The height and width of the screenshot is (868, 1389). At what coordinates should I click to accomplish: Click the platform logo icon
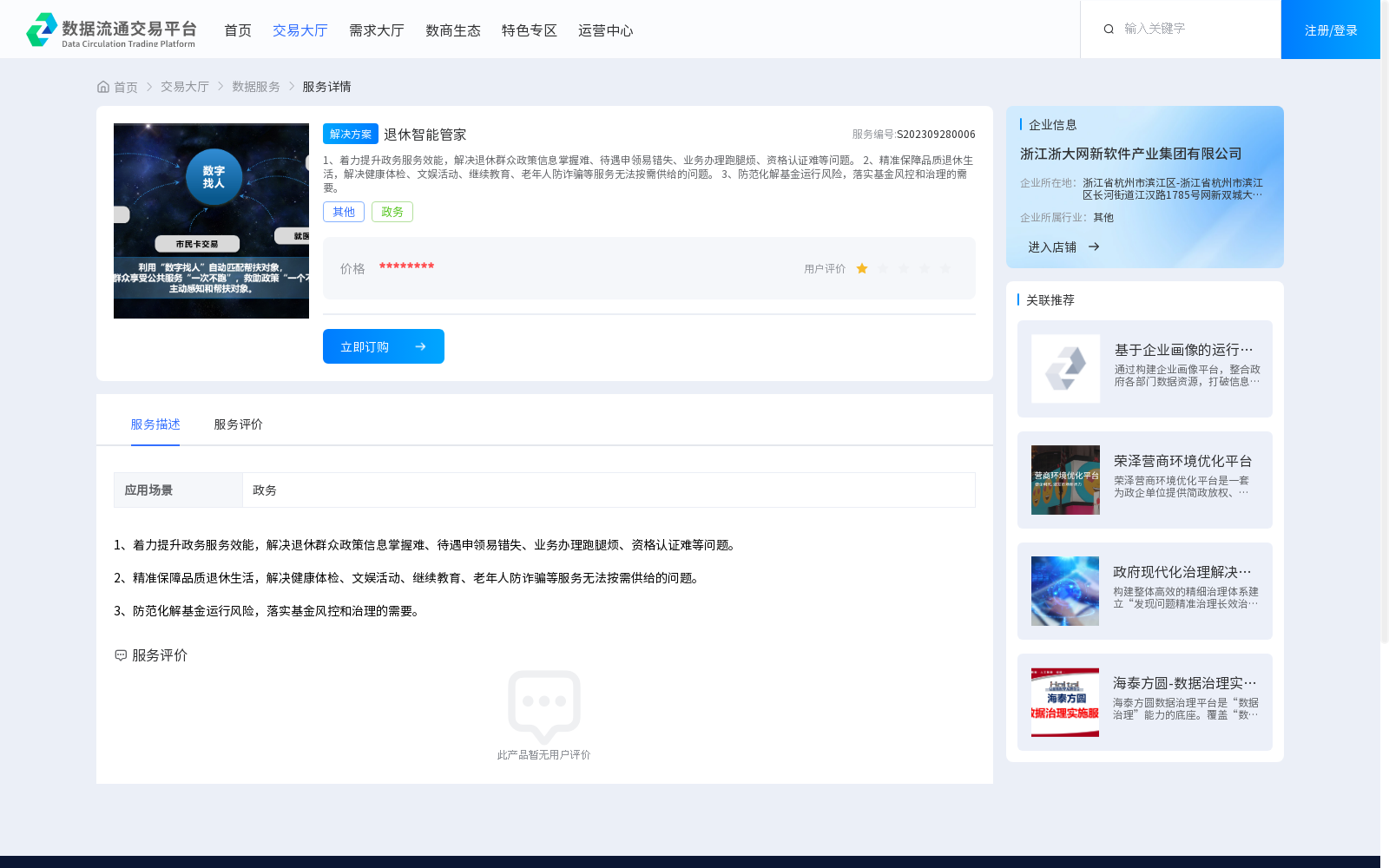tap(42, 30)
